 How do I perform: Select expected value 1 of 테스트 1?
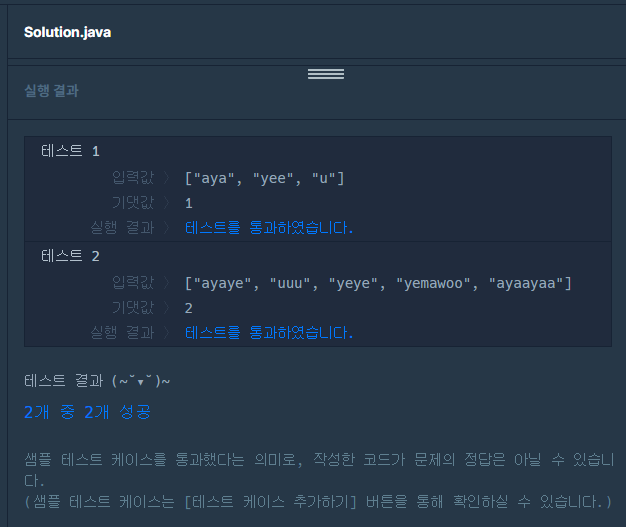point(189,203)
